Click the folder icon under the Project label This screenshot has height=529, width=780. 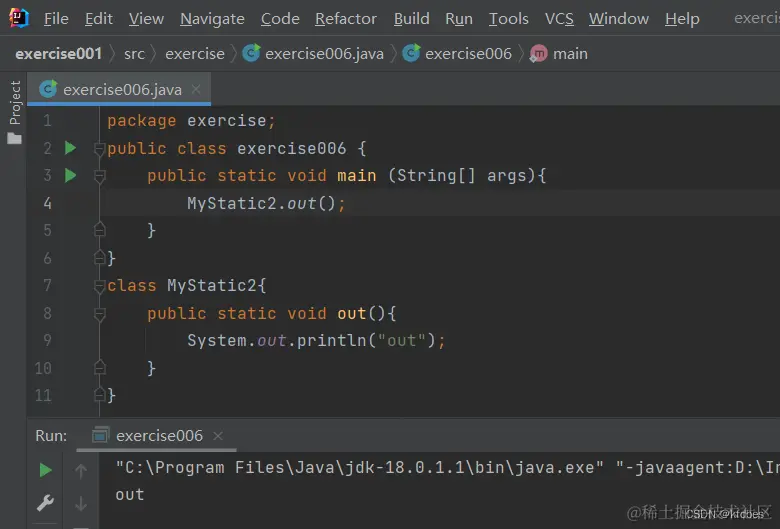[x=14, y=138]
